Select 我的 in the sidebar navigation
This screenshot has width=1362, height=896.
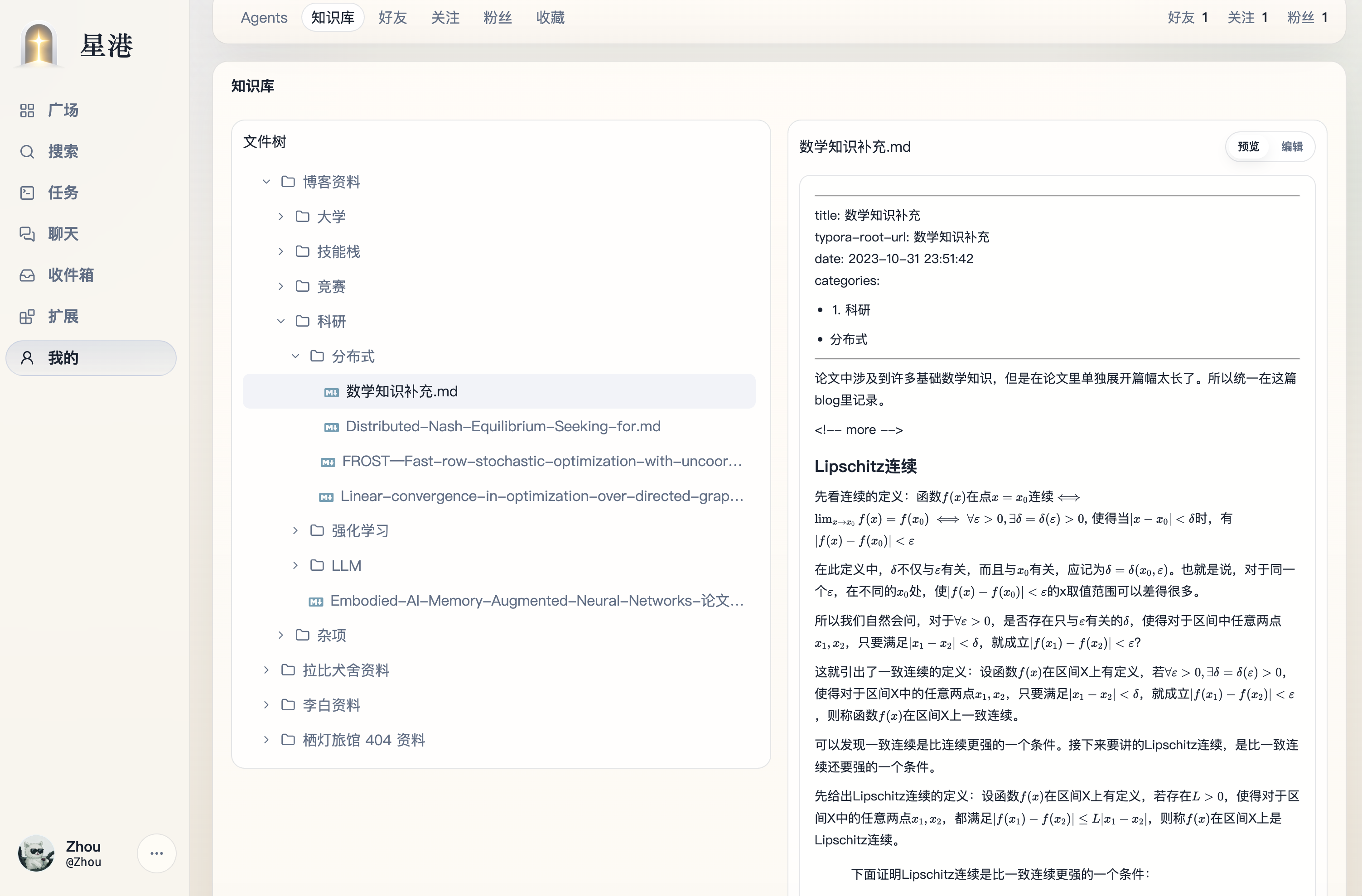[x=63, y=357]
